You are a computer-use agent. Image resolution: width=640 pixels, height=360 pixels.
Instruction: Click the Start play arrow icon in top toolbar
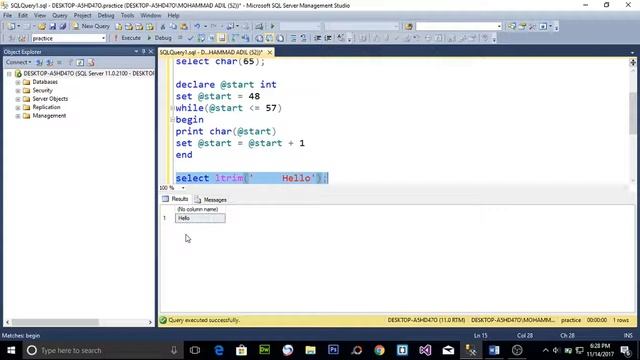(272, 27)
